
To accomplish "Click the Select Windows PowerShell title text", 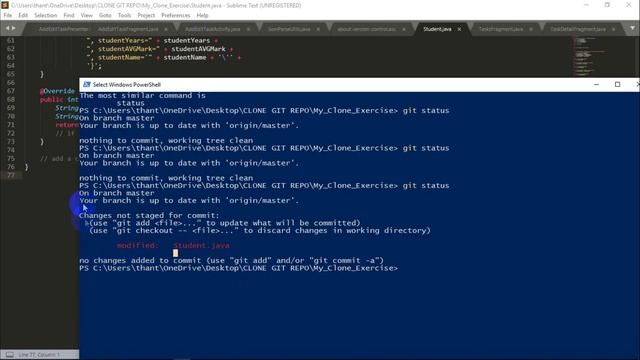I will [127, 84].
